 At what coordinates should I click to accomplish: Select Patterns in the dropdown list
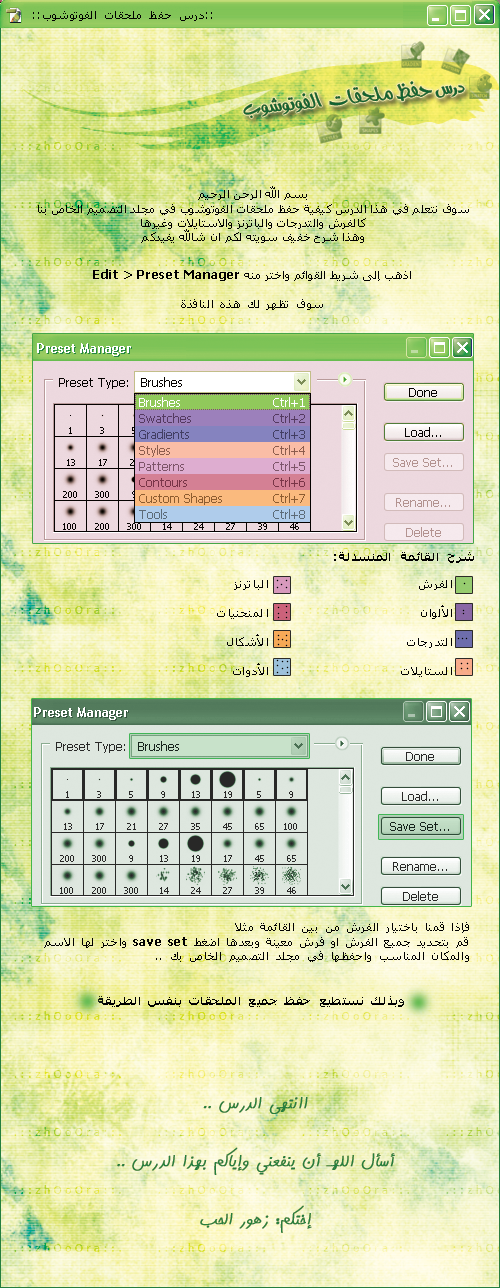(224, 466)
